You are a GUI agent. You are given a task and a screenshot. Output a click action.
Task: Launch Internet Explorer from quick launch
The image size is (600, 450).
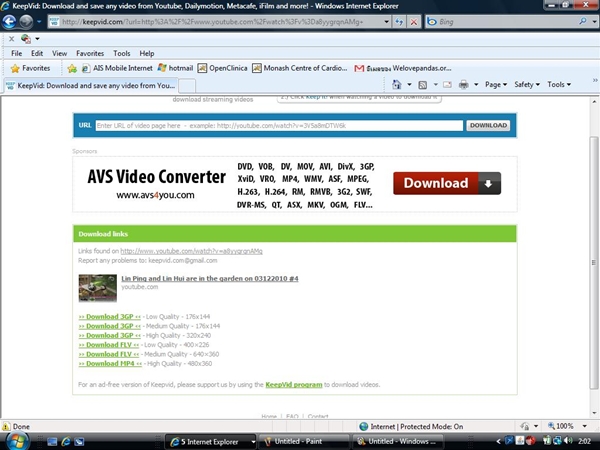(66, 442)
